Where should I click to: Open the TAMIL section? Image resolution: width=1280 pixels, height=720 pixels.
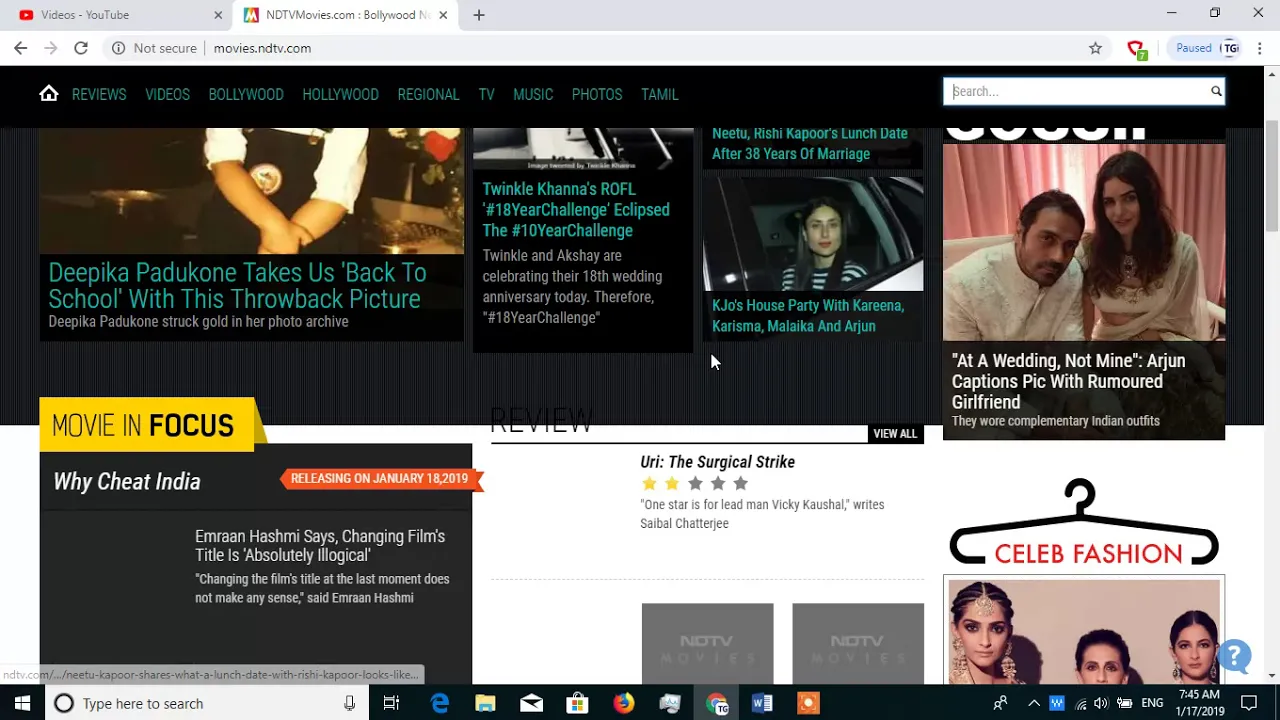(x=660, y=94)
